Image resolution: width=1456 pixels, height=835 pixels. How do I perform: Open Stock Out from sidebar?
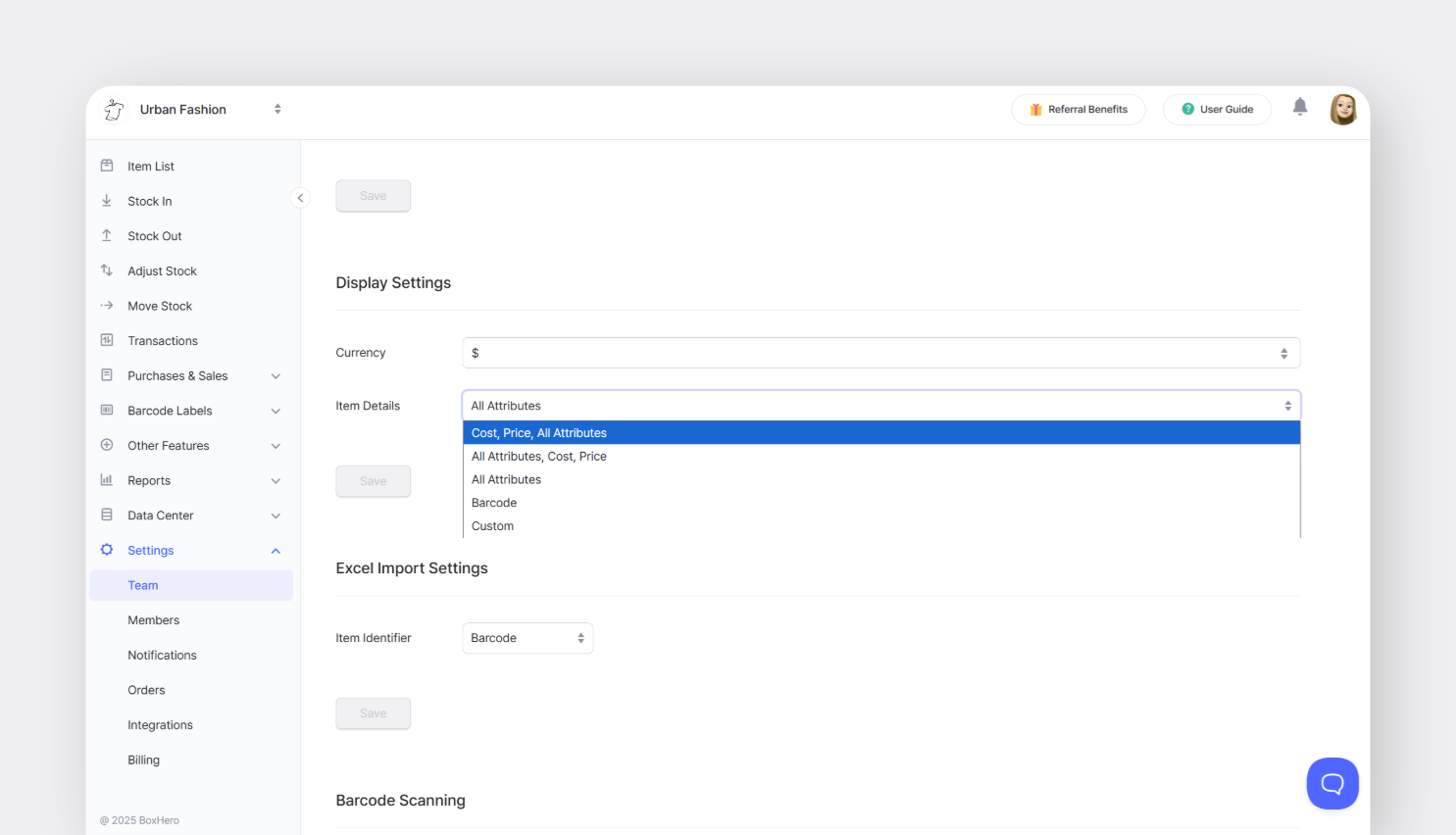coord(154,235)
